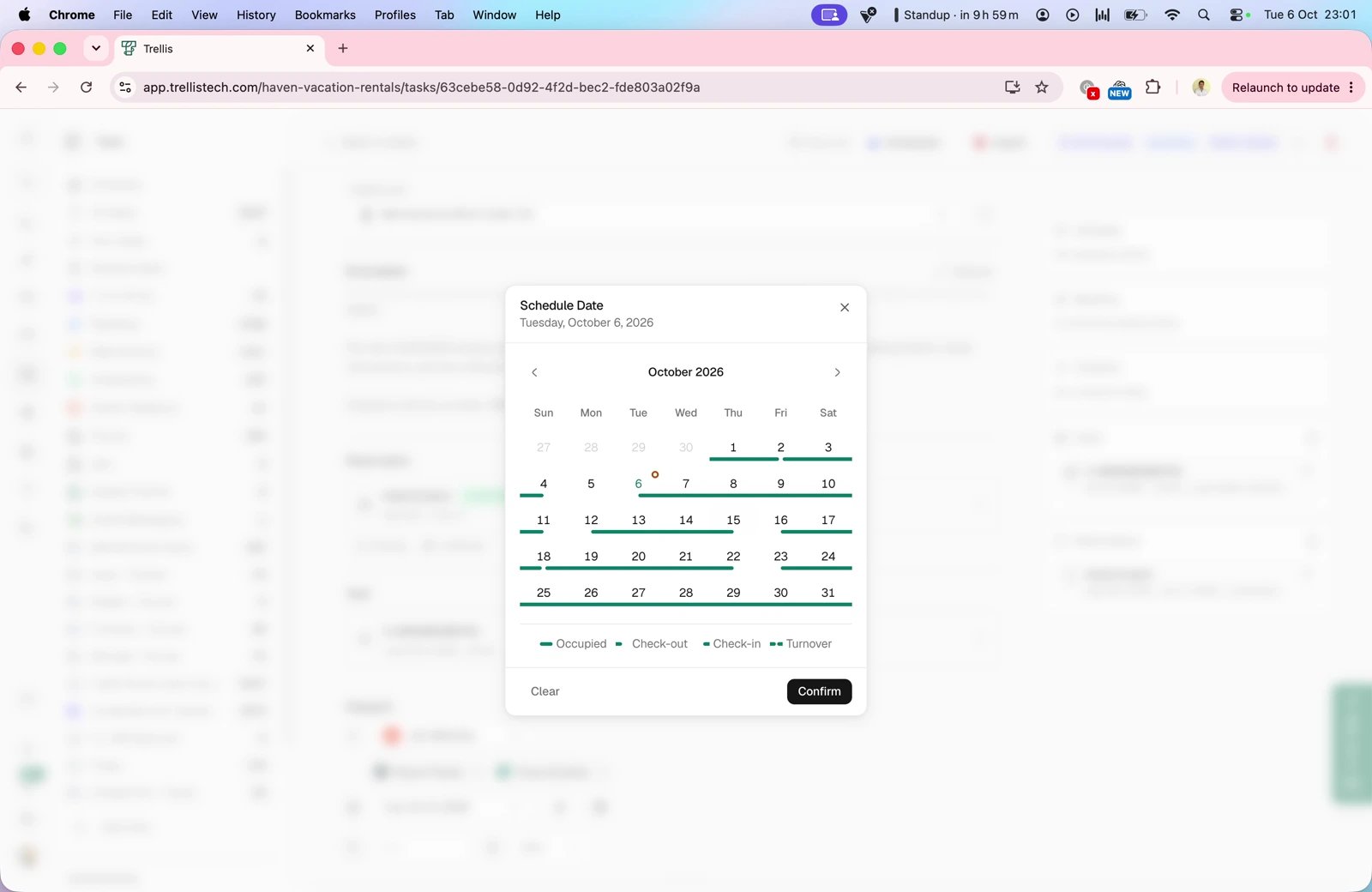Reload the Trellis page
This screenshot has width=1372, height=892.
click(86, 87)
